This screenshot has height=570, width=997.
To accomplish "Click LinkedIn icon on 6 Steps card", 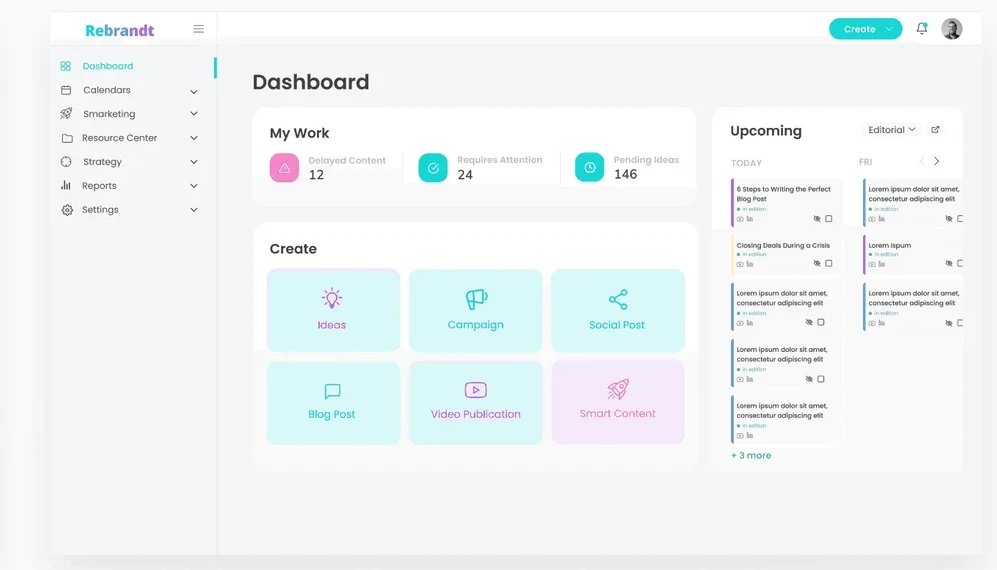I will coord(750,219).
